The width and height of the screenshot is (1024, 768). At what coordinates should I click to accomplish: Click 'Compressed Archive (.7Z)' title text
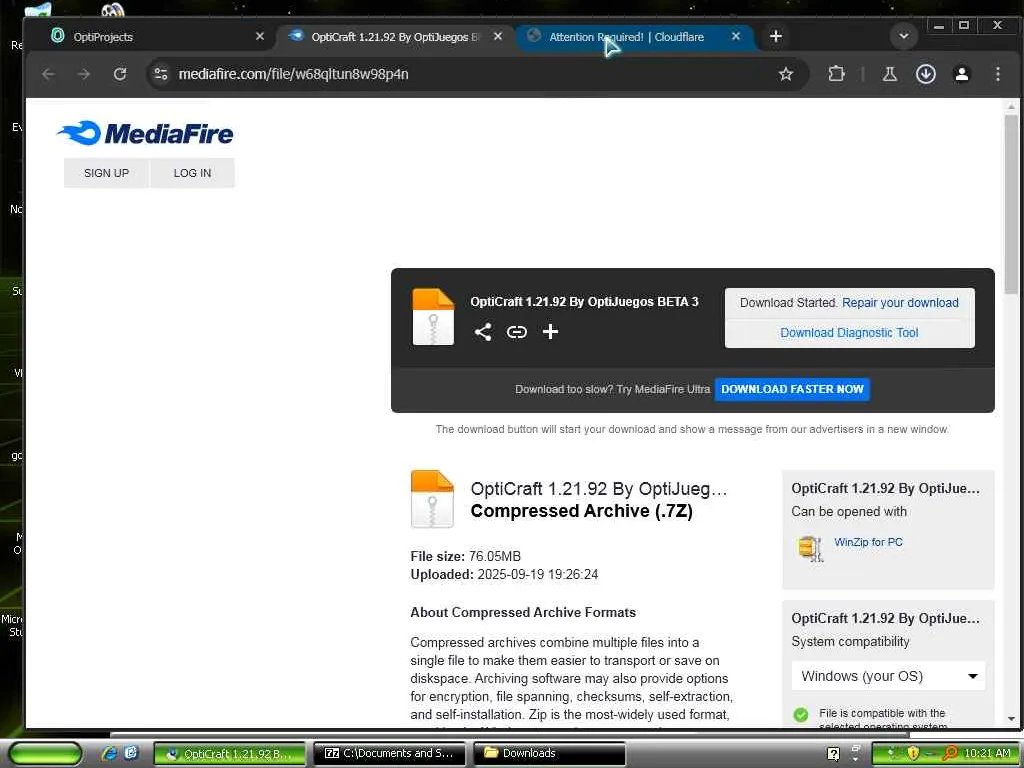(582, 511)
